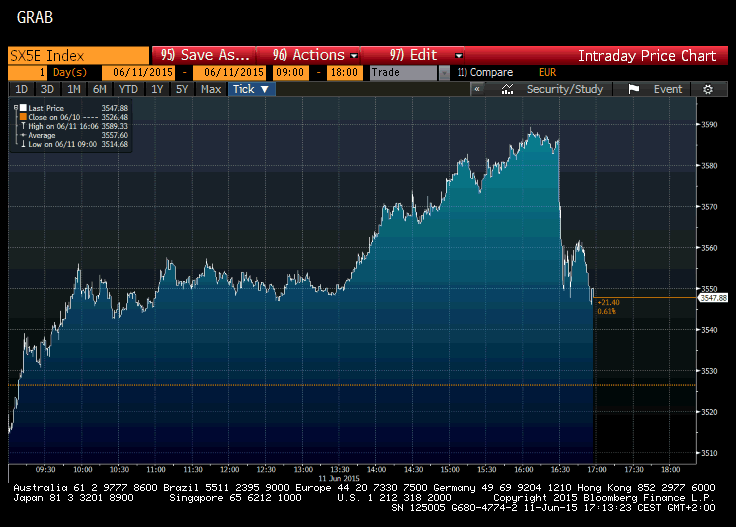
Task: Edit the second 06/11/2015 end date field
Action: click(230, 72)
